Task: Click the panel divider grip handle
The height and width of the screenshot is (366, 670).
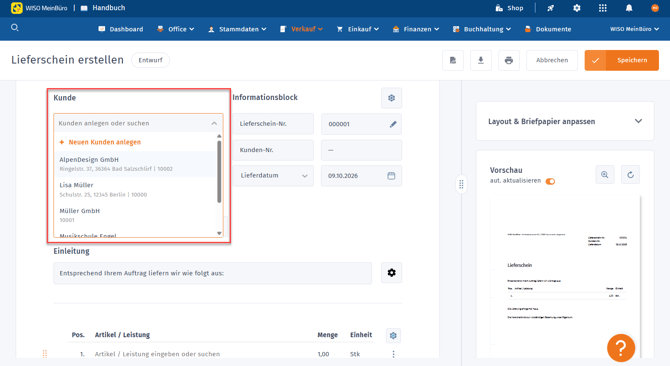Action: [461, 184]
